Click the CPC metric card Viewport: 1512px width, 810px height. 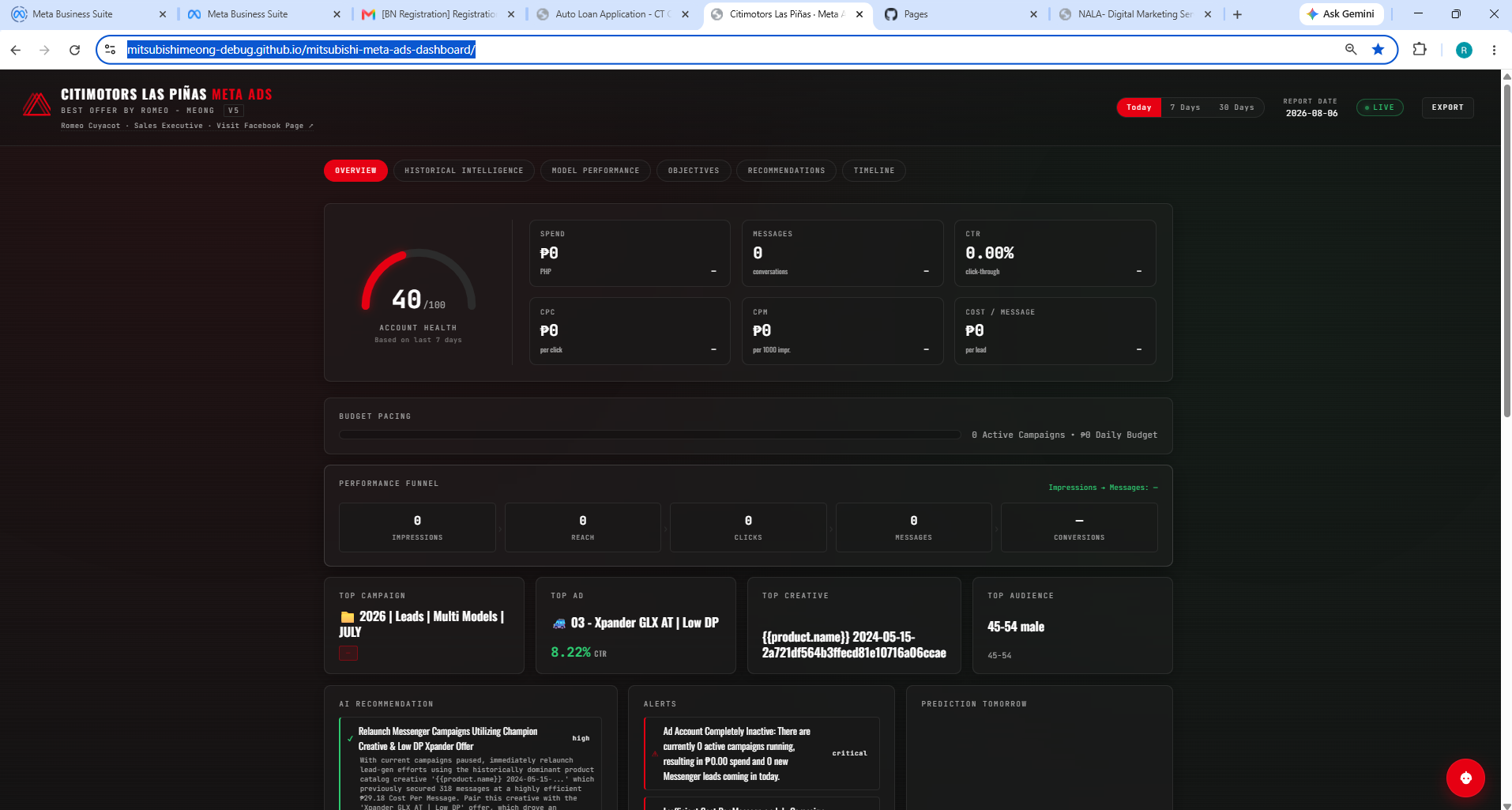(630, 331)
